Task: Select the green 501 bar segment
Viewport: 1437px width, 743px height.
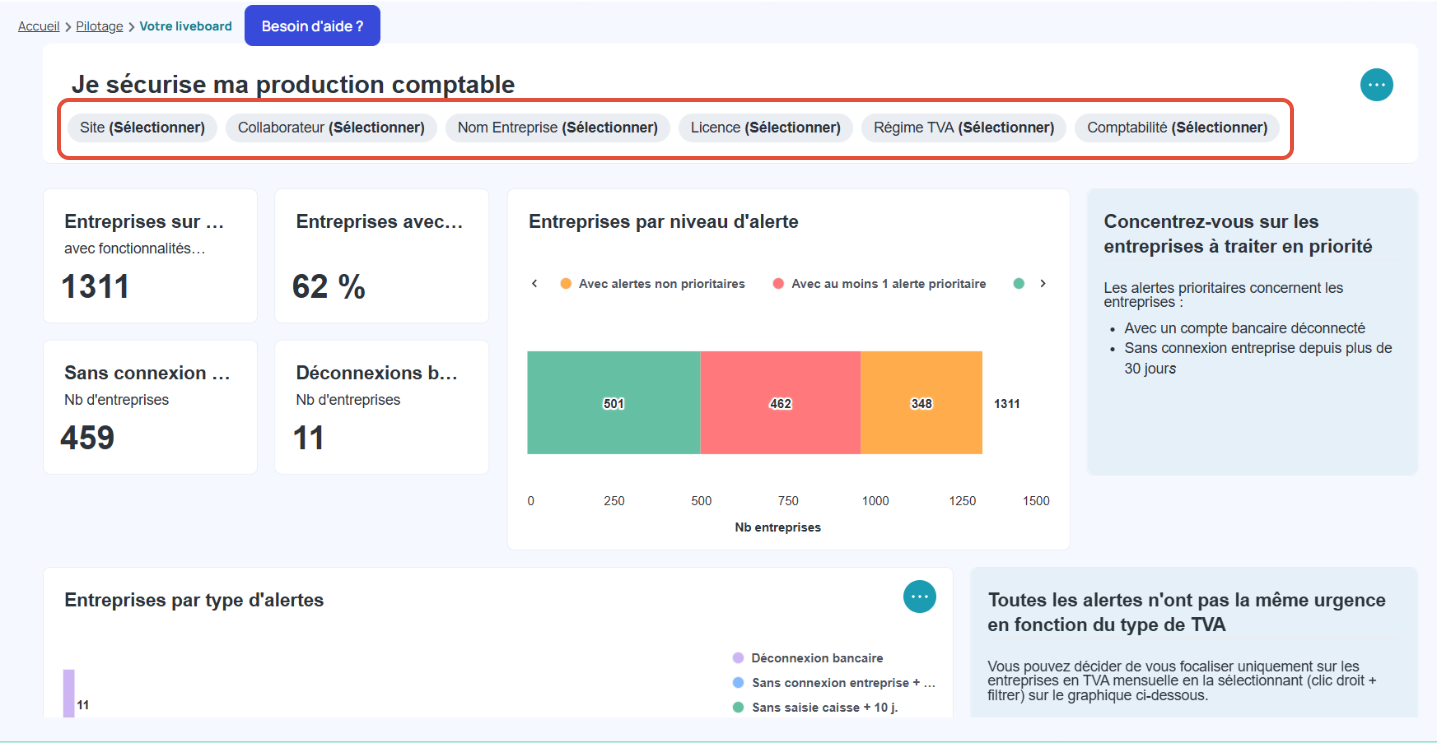Action: (x=614, y=403)
